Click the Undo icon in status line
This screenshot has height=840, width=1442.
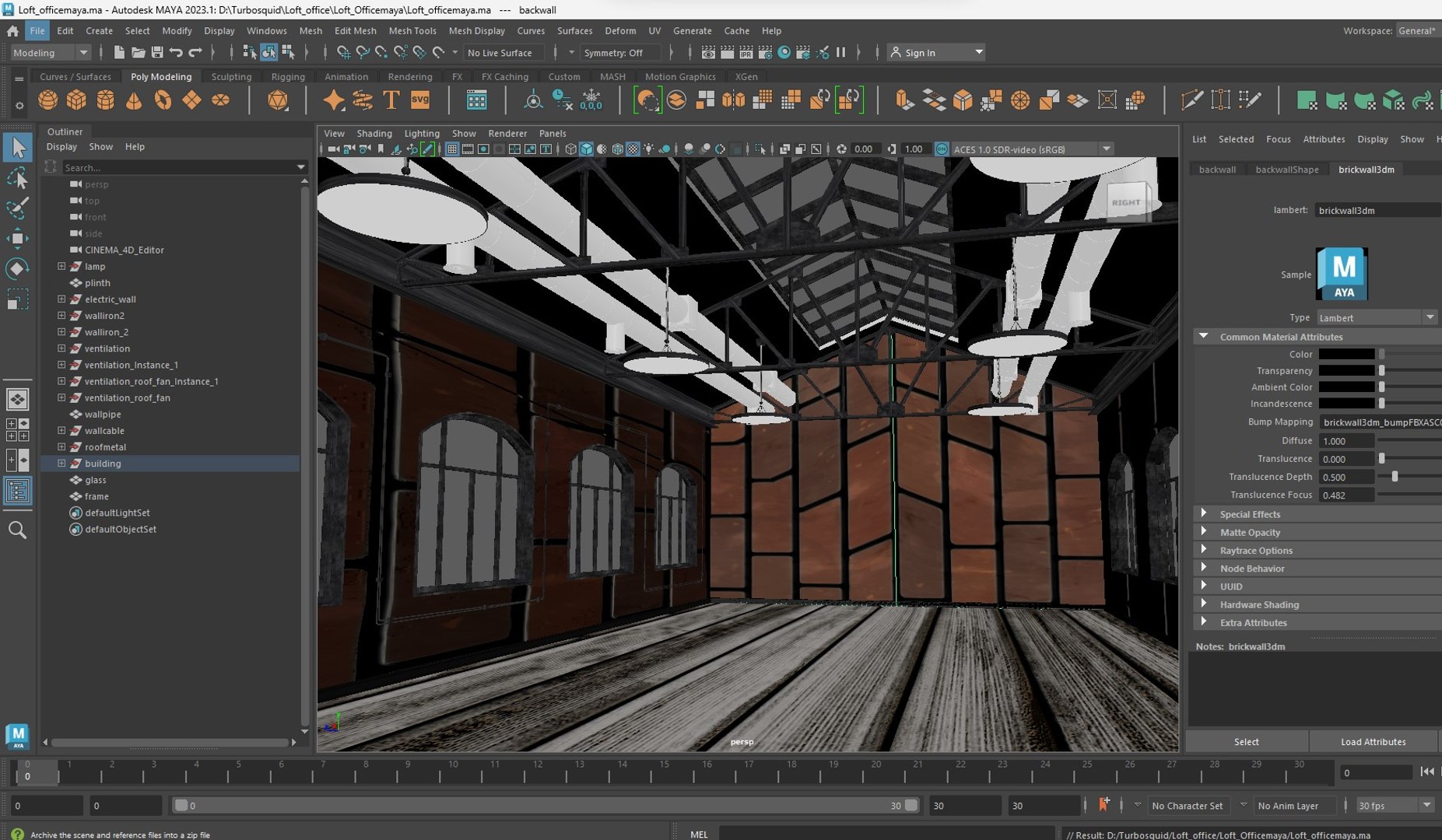coord(176,52)
